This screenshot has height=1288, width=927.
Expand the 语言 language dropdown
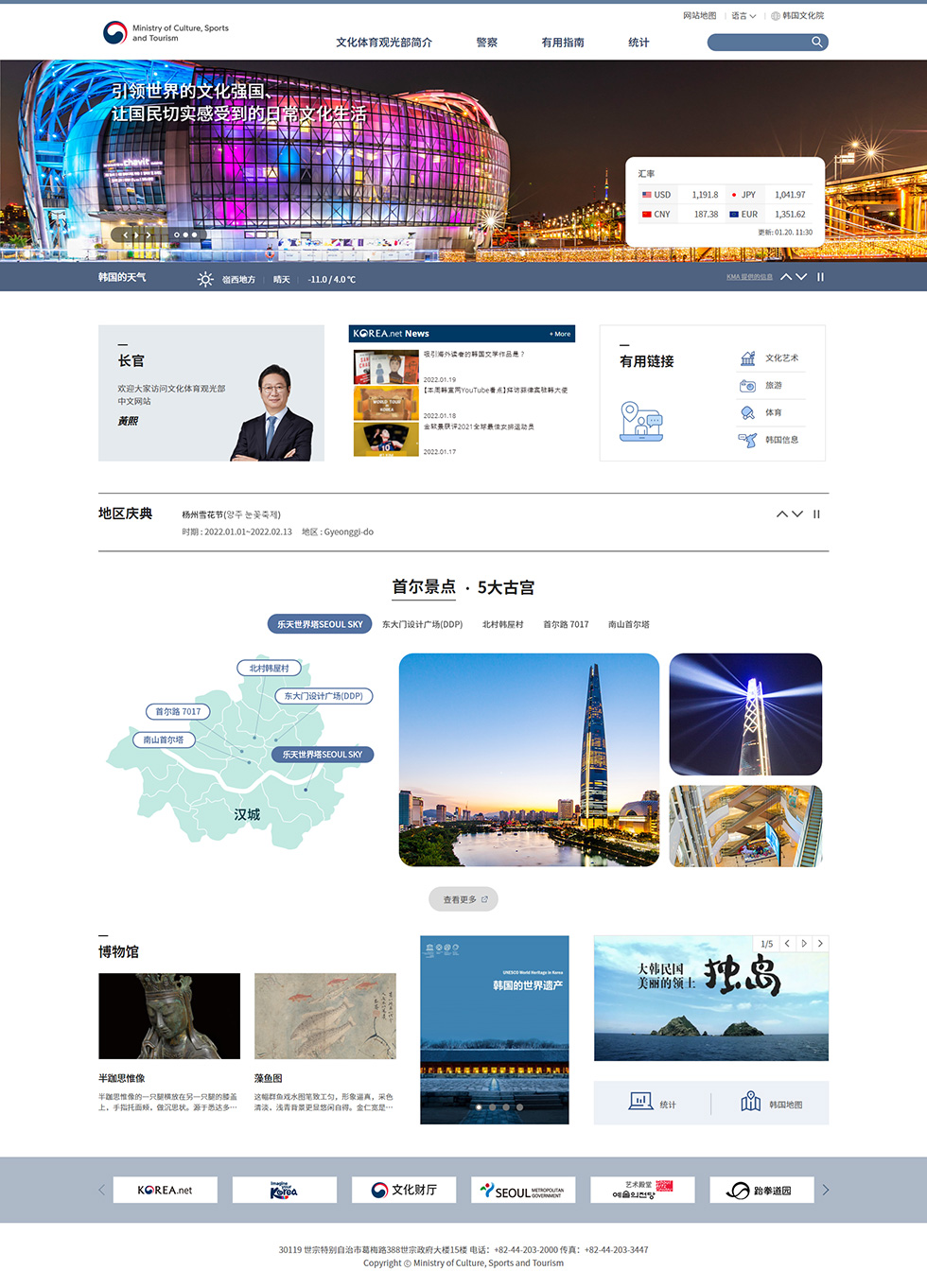pyautogui.click(x=743, y=16)
